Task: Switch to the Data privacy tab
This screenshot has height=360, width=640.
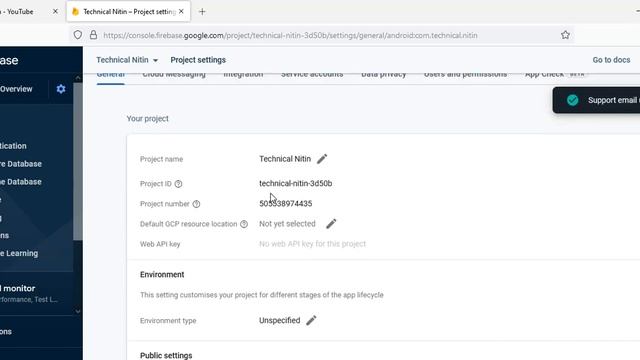Action: click(384, 75)
